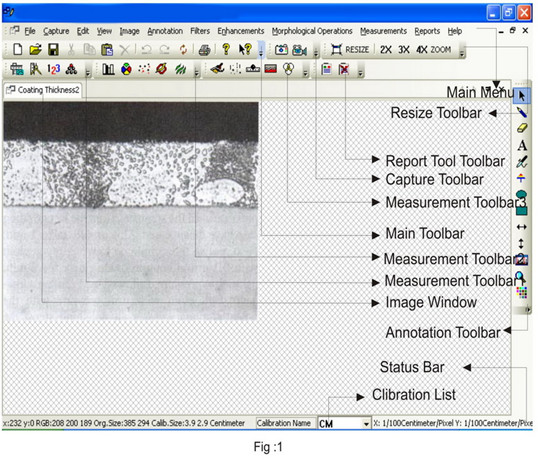Image resolution: width=538 pixels, height=460 pixels.
Task: Activate the pointer-with-question-mark help tool
Action: (x=245, y=50)
